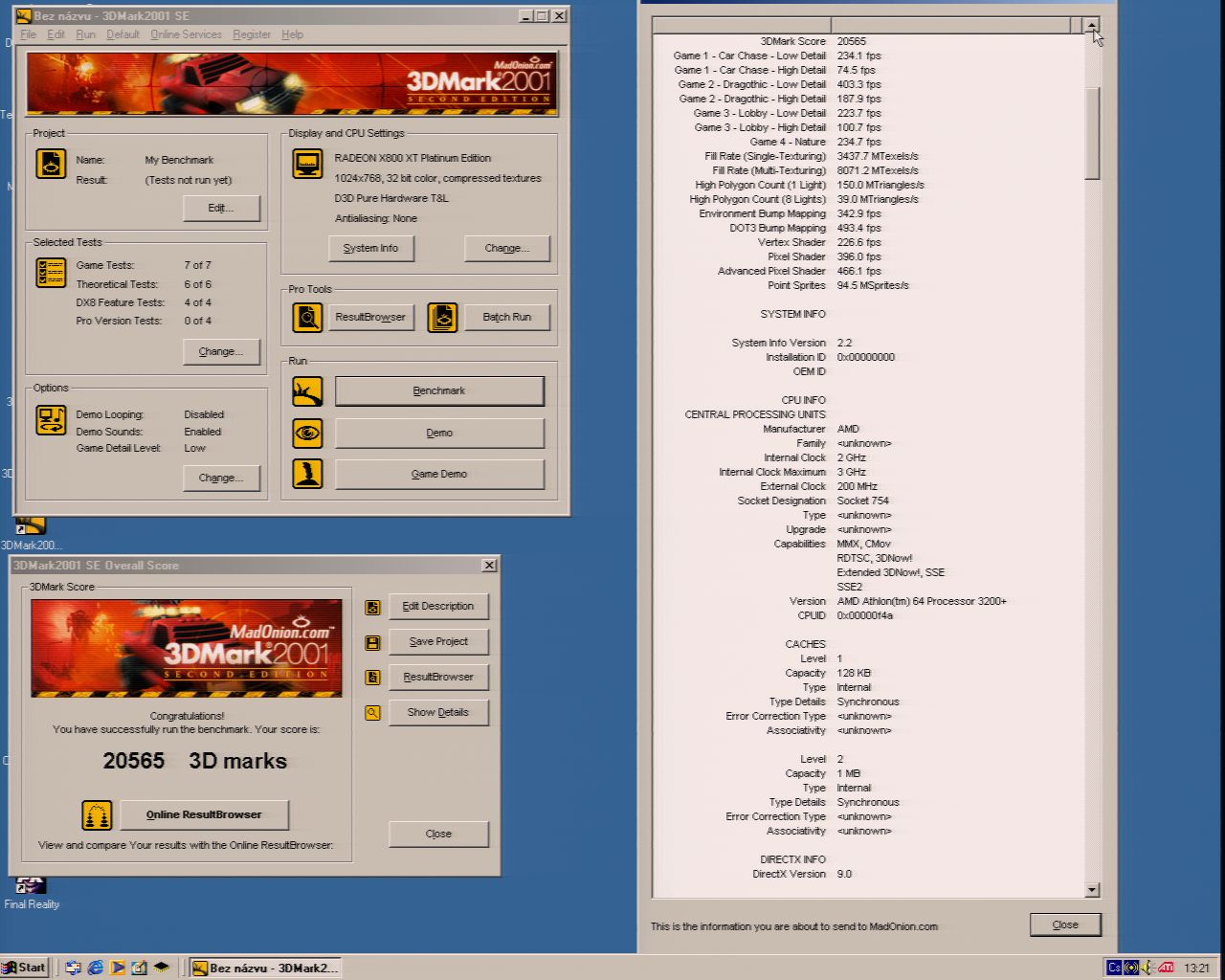Click the System Info button
This screenshot has height=980, width=1225.
coord(370,248)
